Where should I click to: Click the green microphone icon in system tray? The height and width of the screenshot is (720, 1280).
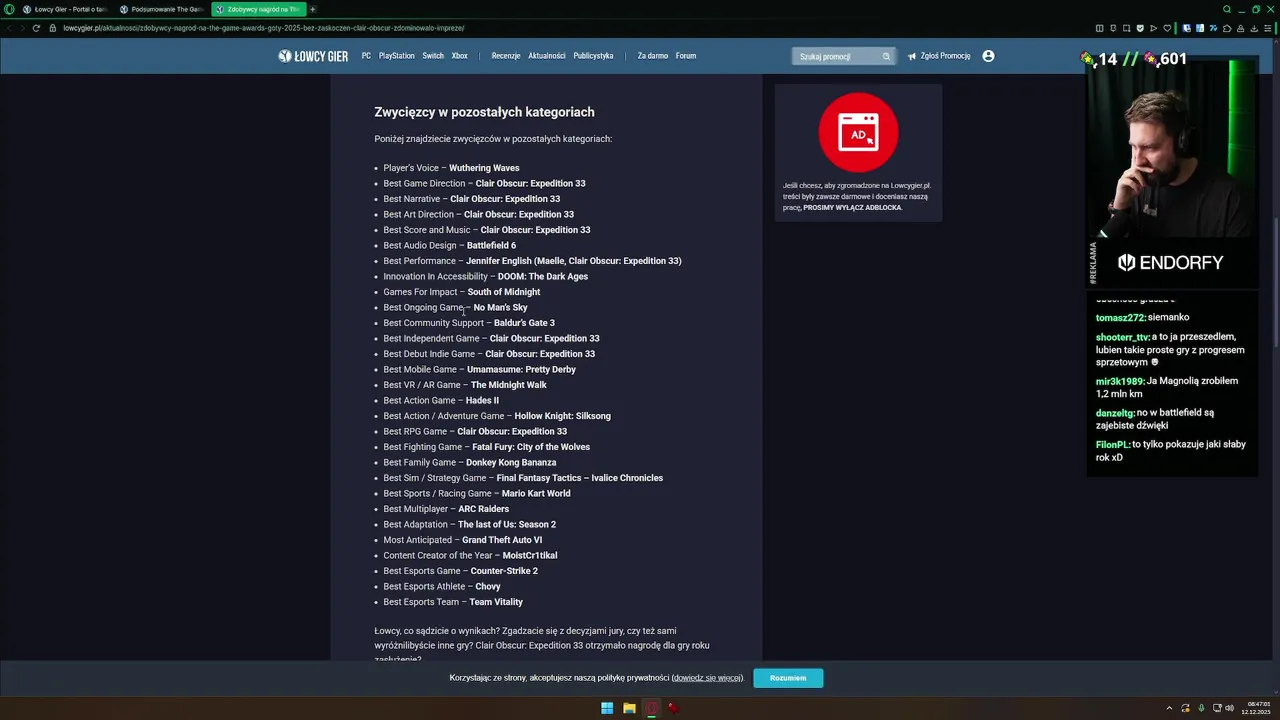click(1201, 708)
